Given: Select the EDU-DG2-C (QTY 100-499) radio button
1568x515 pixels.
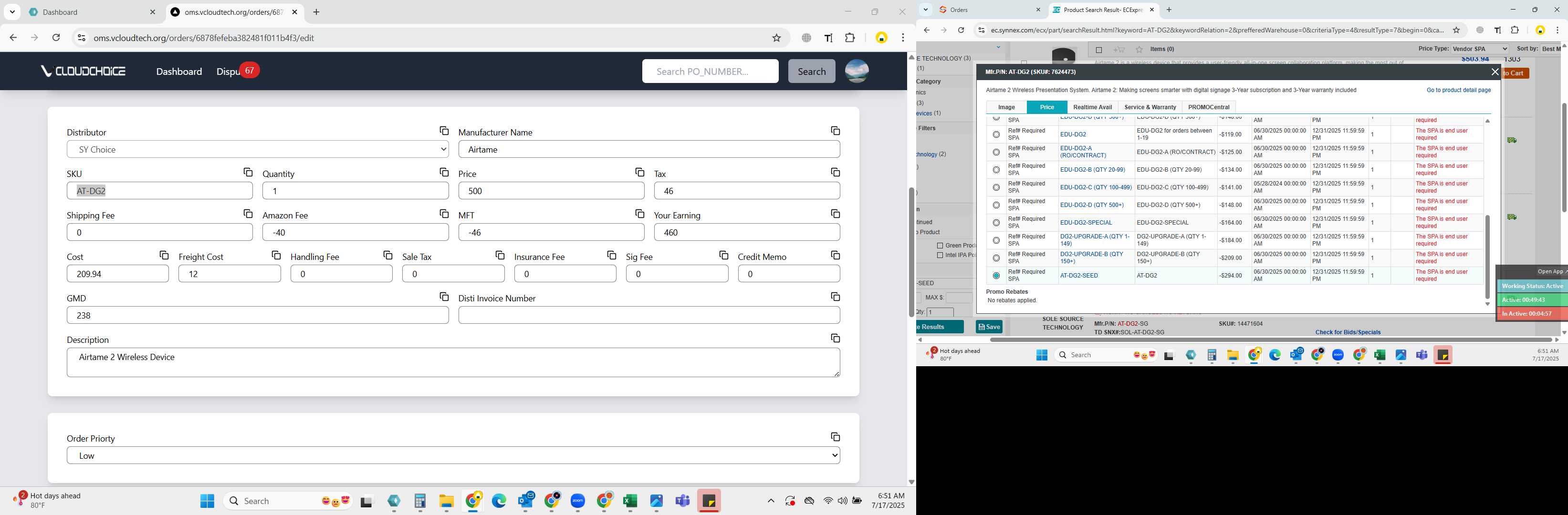Looking at the screenshot, I should point(996,187).
